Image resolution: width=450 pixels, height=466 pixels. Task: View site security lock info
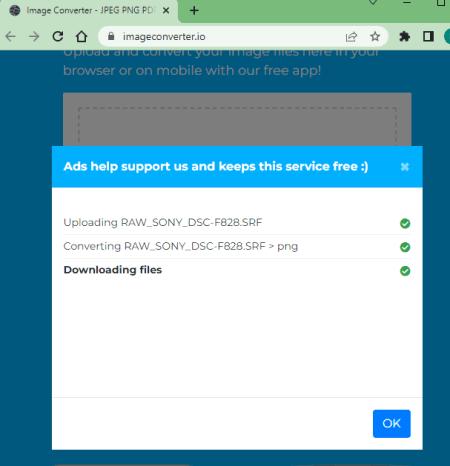coord(111,36)
